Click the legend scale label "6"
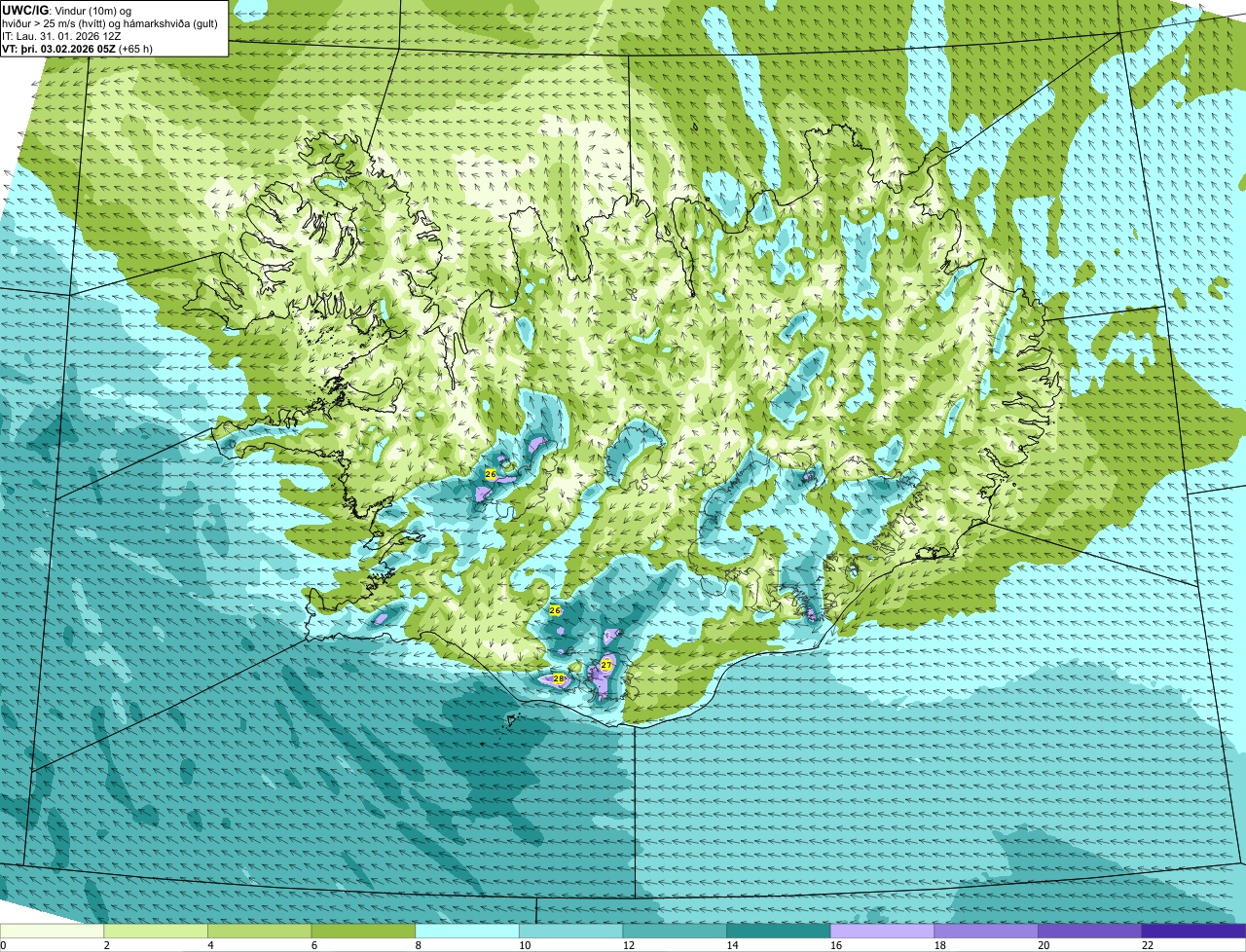Image resolution: width=1246 pixels, height=952 pixels. pyautogui.click(x=314, y=945)
